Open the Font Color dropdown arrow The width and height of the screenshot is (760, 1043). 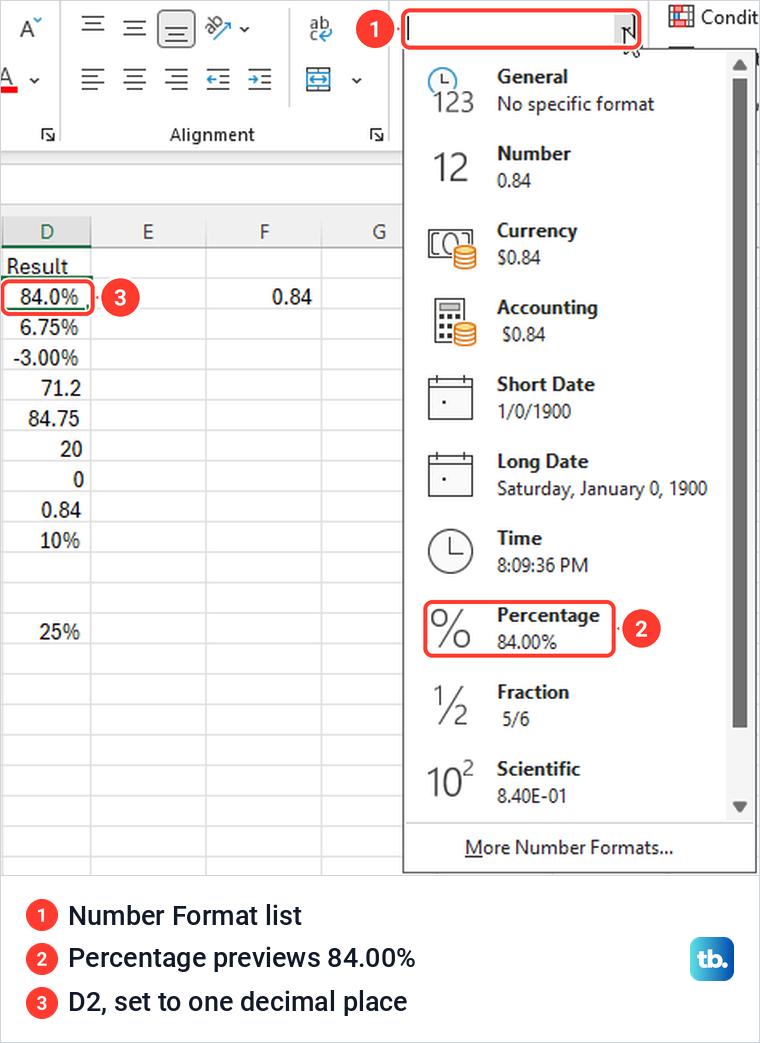pos(35,80)
